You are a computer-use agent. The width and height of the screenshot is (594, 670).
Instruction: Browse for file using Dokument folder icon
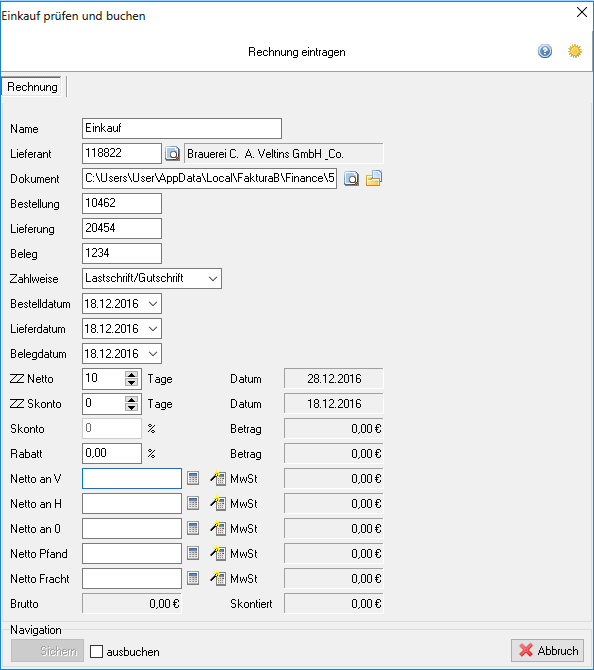click(373, 179)
